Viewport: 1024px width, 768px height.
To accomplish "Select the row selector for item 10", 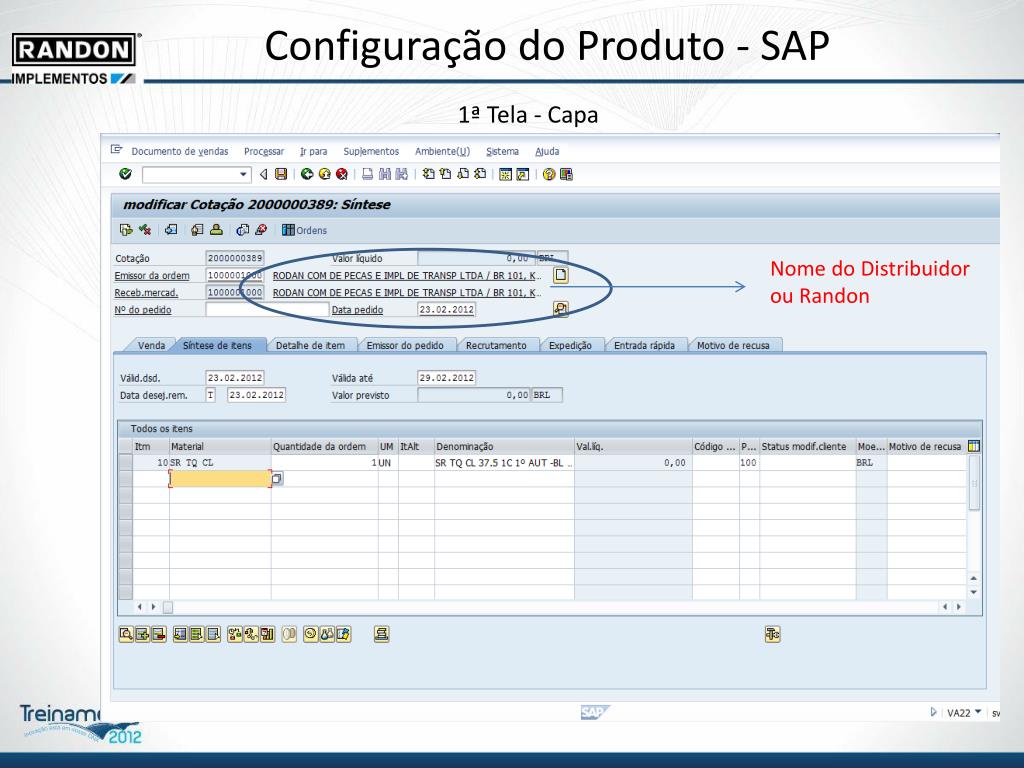I will click(125, 462).
